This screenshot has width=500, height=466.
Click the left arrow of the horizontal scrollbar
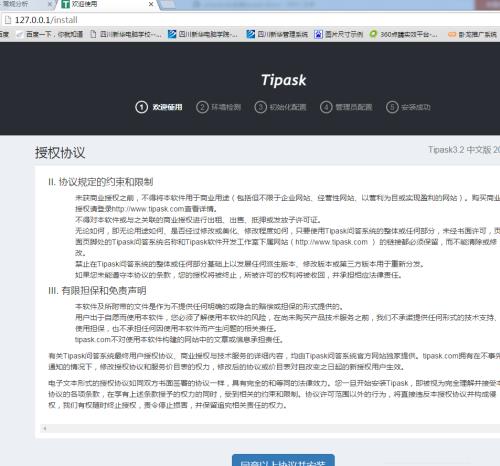click(x=45, y=428)
